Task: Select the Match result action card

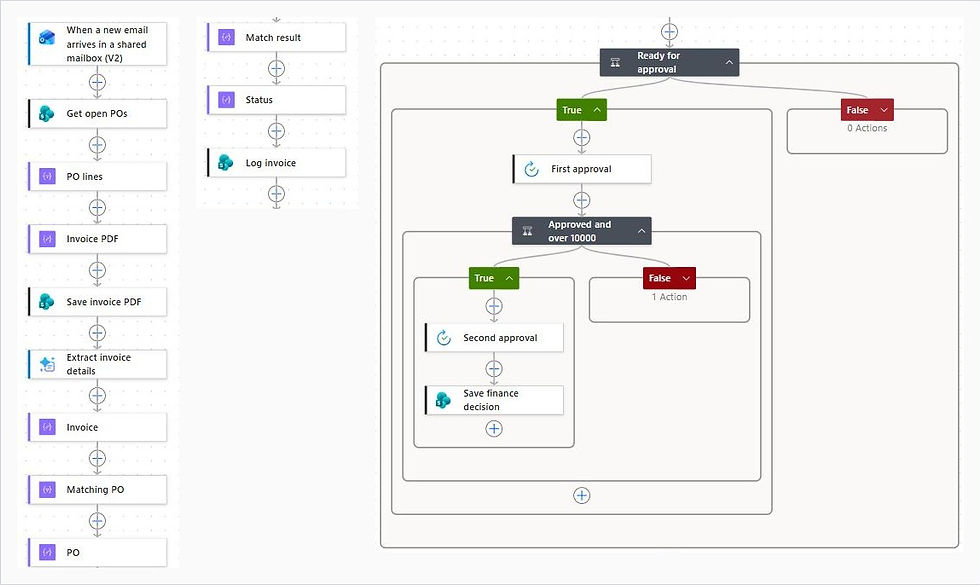Action: click(x=276, y=38)
